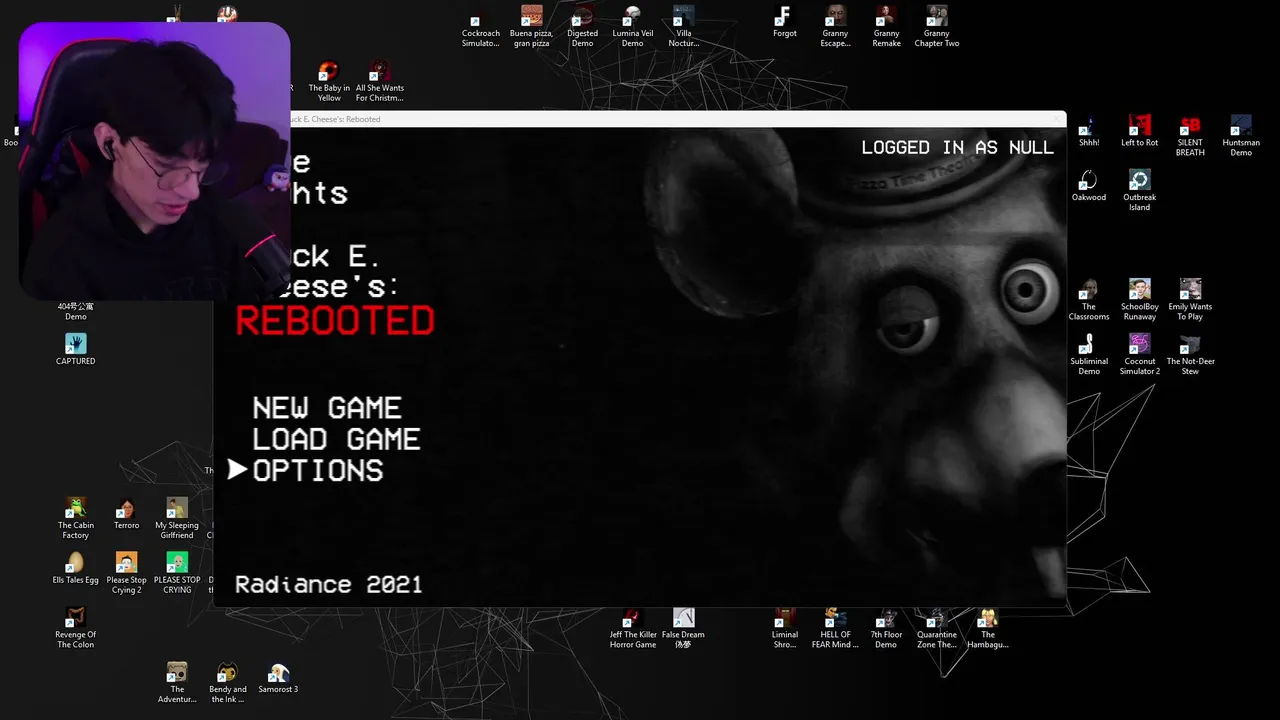Launch Granny Escape desktop shortcut
This screenshot has width=1280, height=720.
[x=835, y=27]
